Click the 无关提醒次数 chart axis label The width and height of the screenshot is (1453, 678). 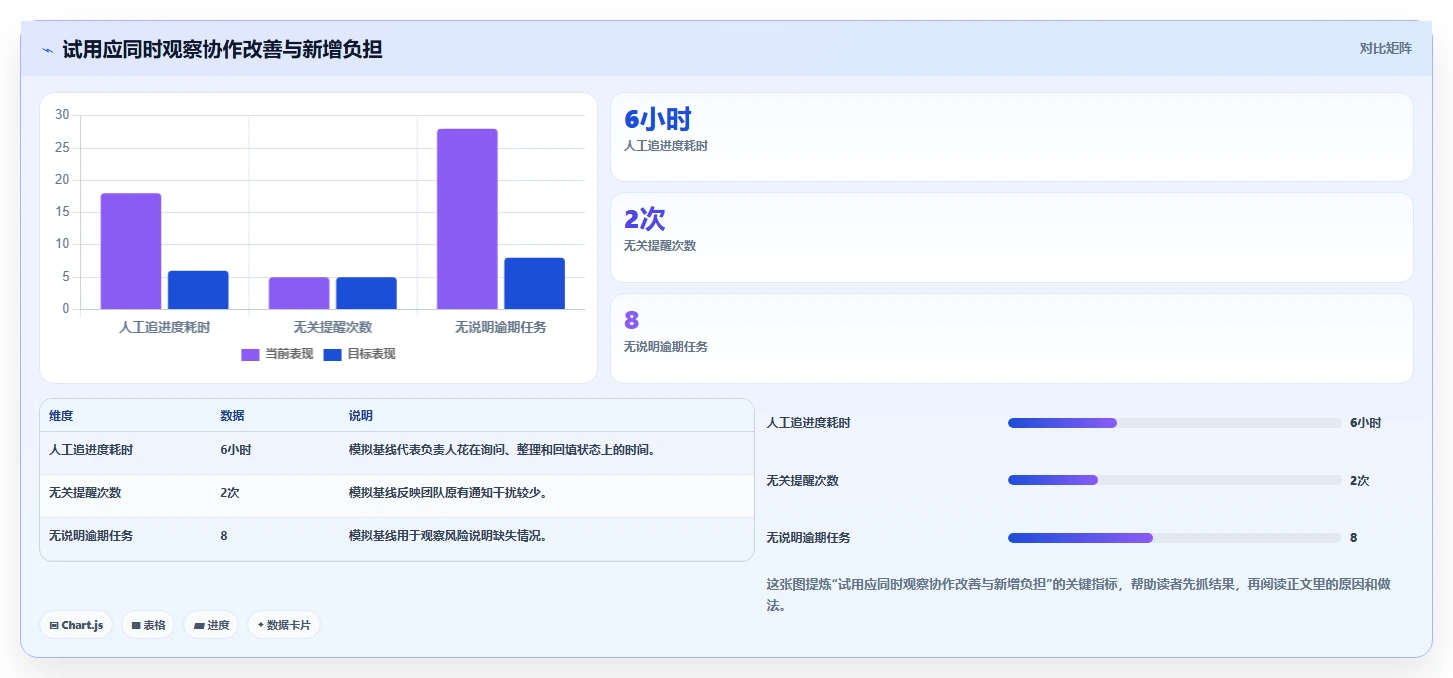(x=333, y=327)
